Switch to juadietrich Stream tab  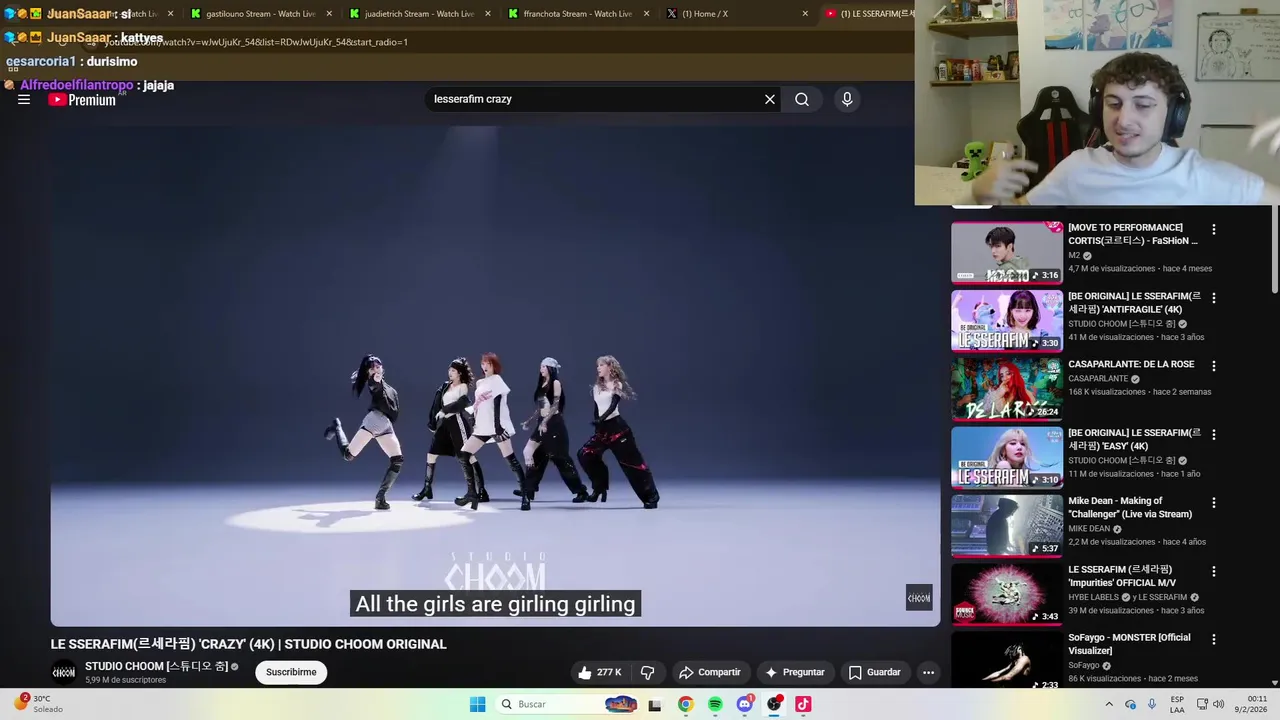pos(418,14)
